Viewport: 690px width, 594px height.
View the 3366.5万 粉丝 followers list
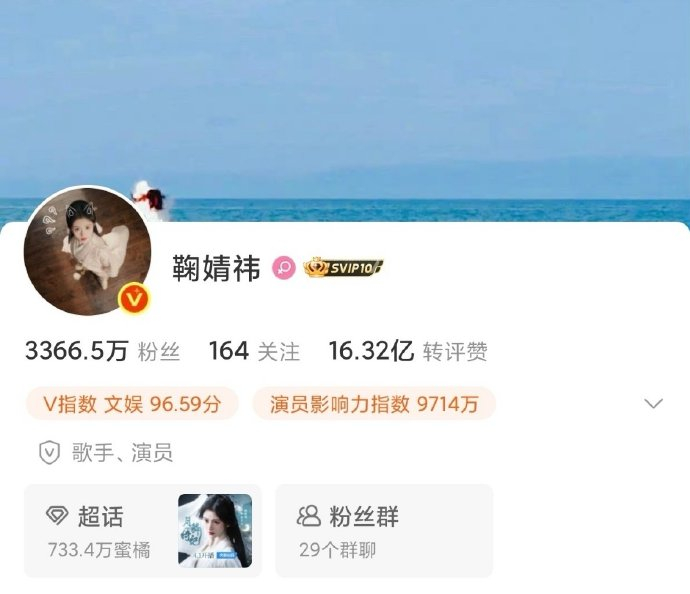[103, 351]
